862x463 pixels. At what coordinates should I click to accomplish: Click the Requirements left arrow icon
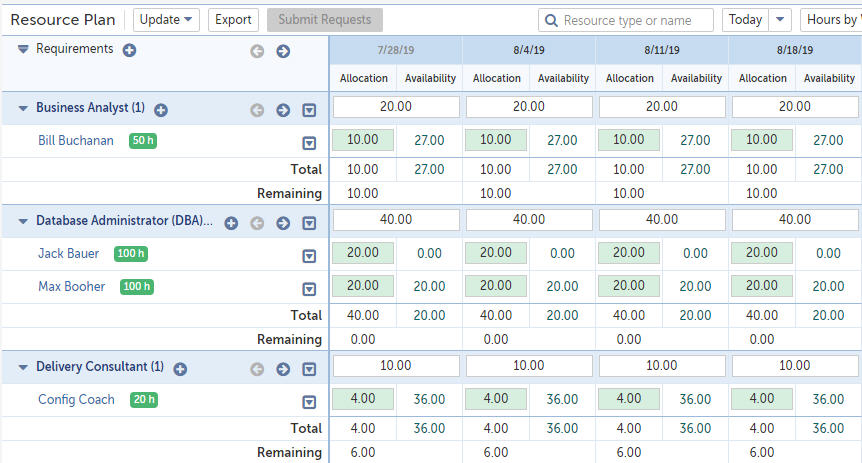click(257, 51)
